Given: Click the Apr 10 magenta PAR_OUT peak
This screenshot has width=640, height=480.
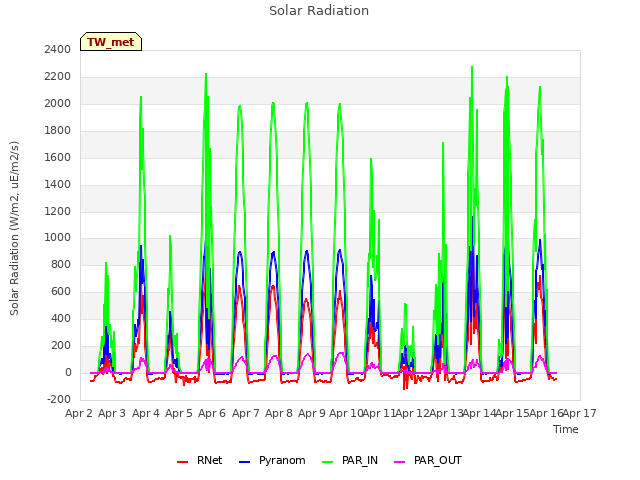Looking at the screenshot, I should tap(341, 353).
